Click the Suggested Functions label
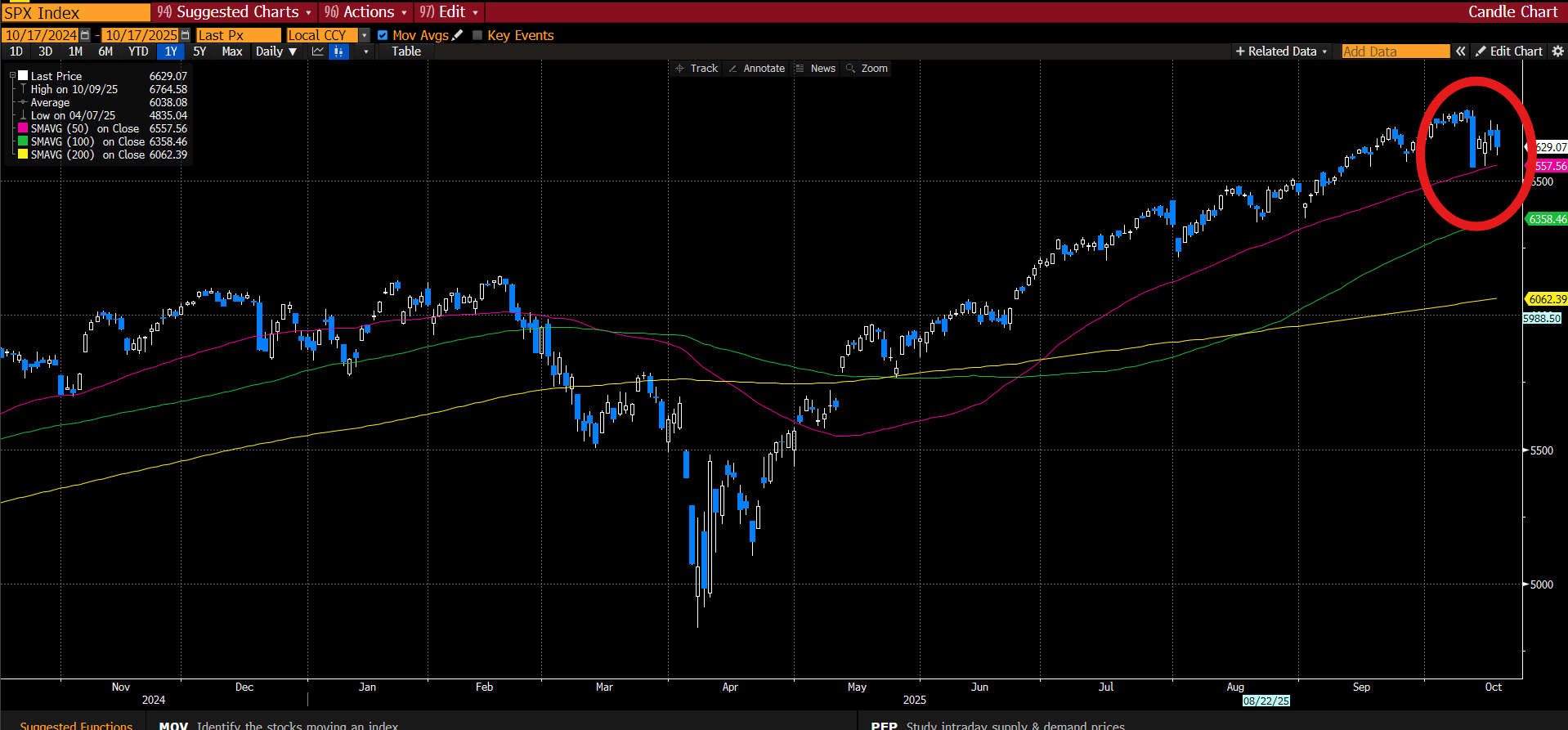The height and width of the screenshot is (730, 1568). pyautogui.click(x=76, y=725)
